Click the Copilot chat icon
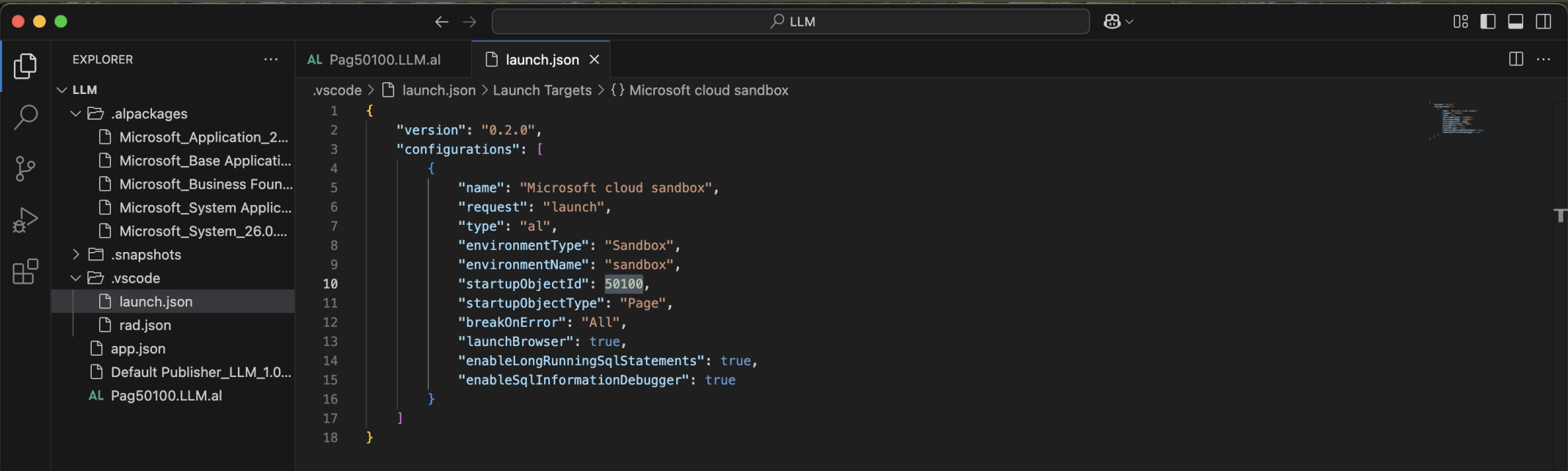 point(1112,21)
